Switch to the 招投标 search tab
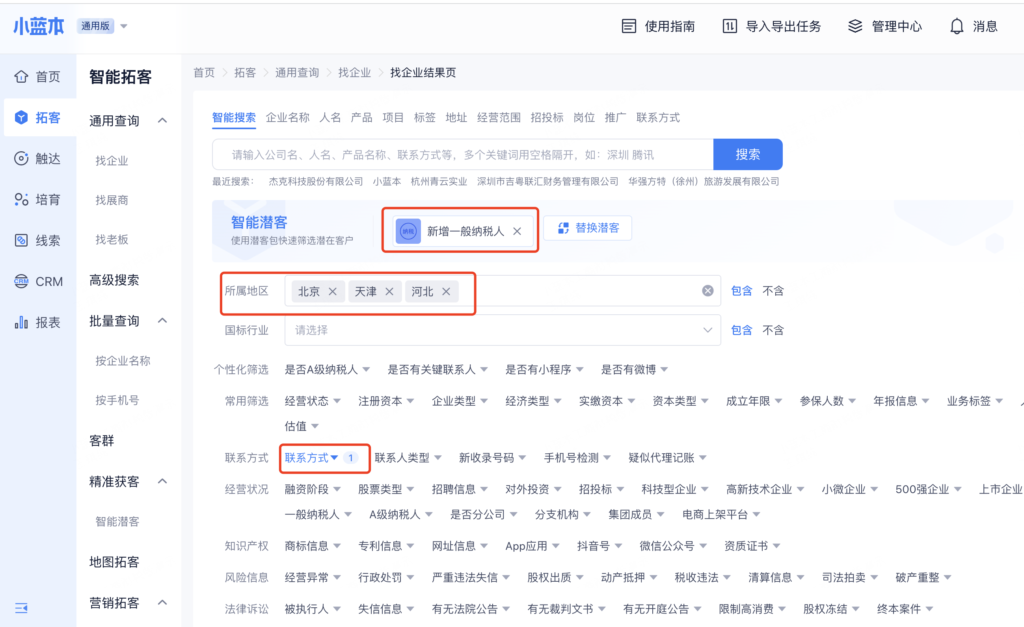Viewport: 1024px width, 627px height. 546,117
